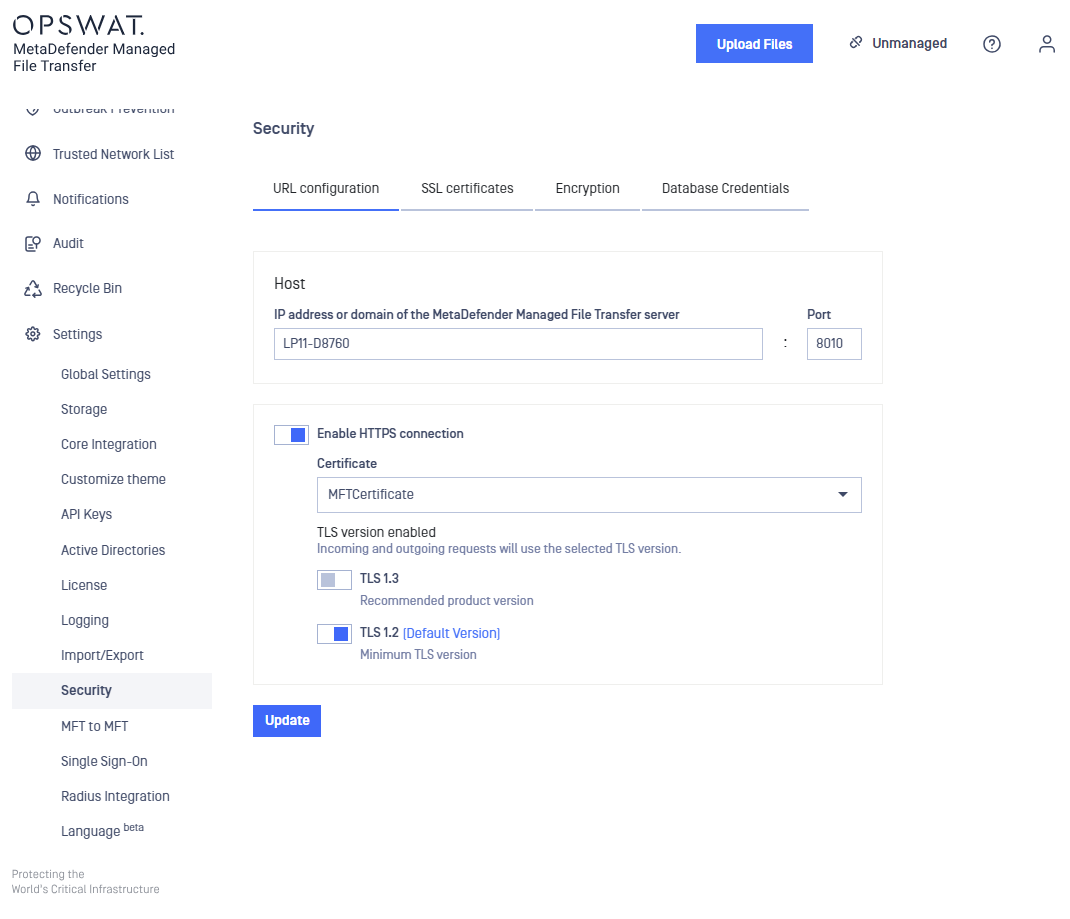The height and width of the screenshot is (919, 1070).
Task: Click the OPSWAT logo
Action: point(78,26)
